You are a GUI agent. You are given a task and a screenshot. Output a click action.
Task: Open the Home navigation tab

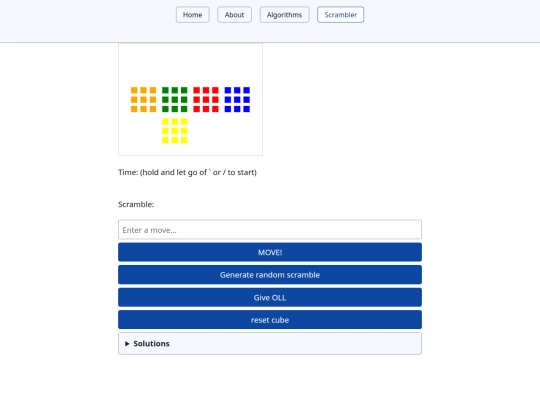(193, 15)
